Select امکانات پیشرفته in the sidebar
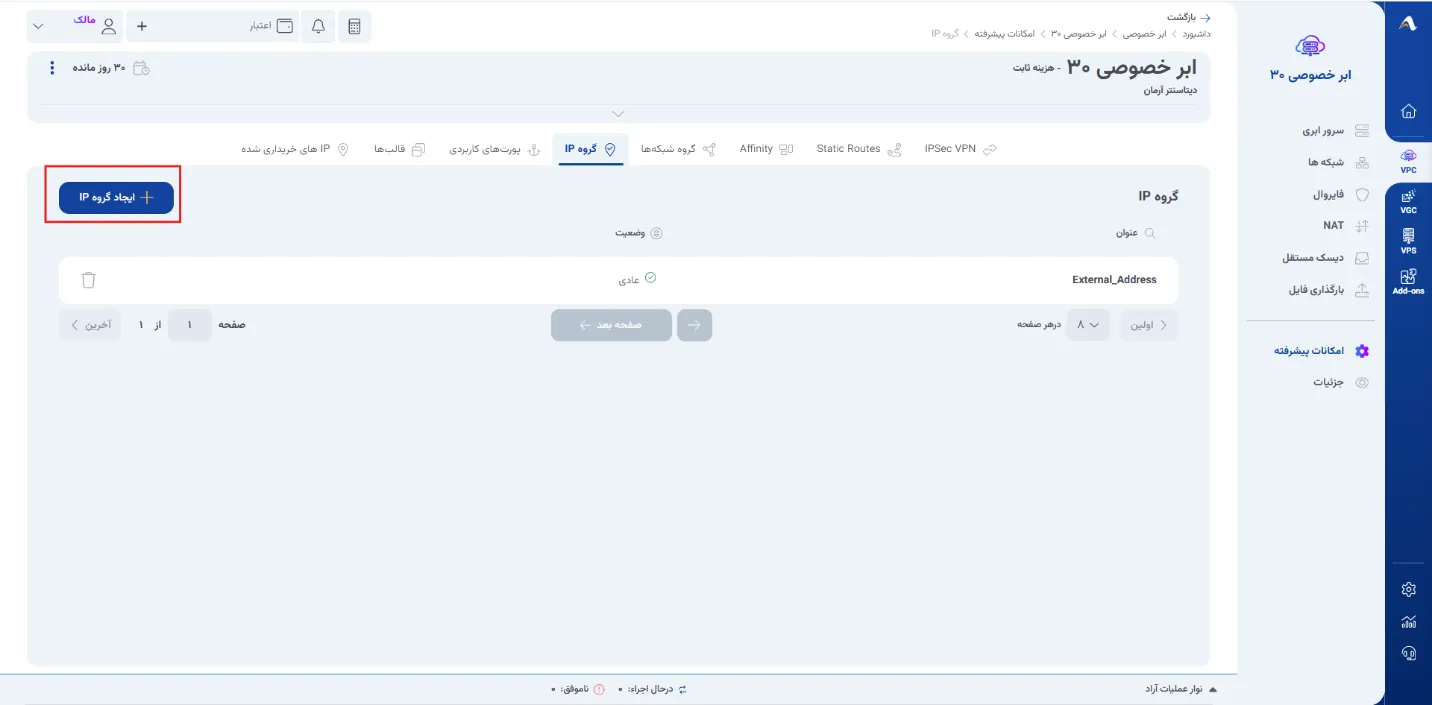The width and height of the screenshot is (1432, 705). coord(1320,351)
